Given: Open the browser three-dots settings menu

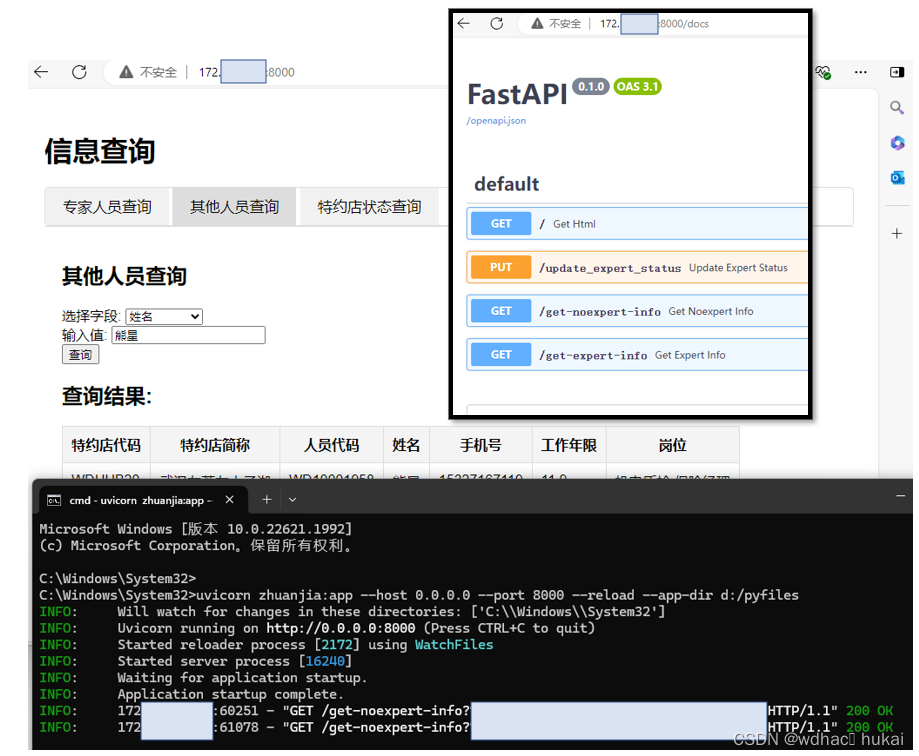Looking at the screenshot, I should tap(860, 72).
